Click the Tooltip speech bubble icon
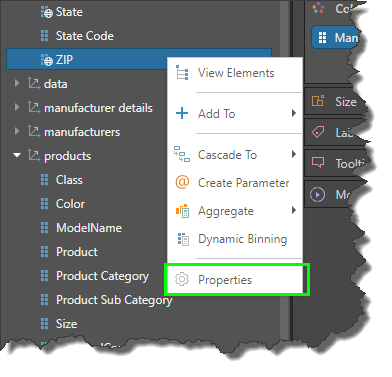This screenshot has height=377, width=392. coord(318,163)
